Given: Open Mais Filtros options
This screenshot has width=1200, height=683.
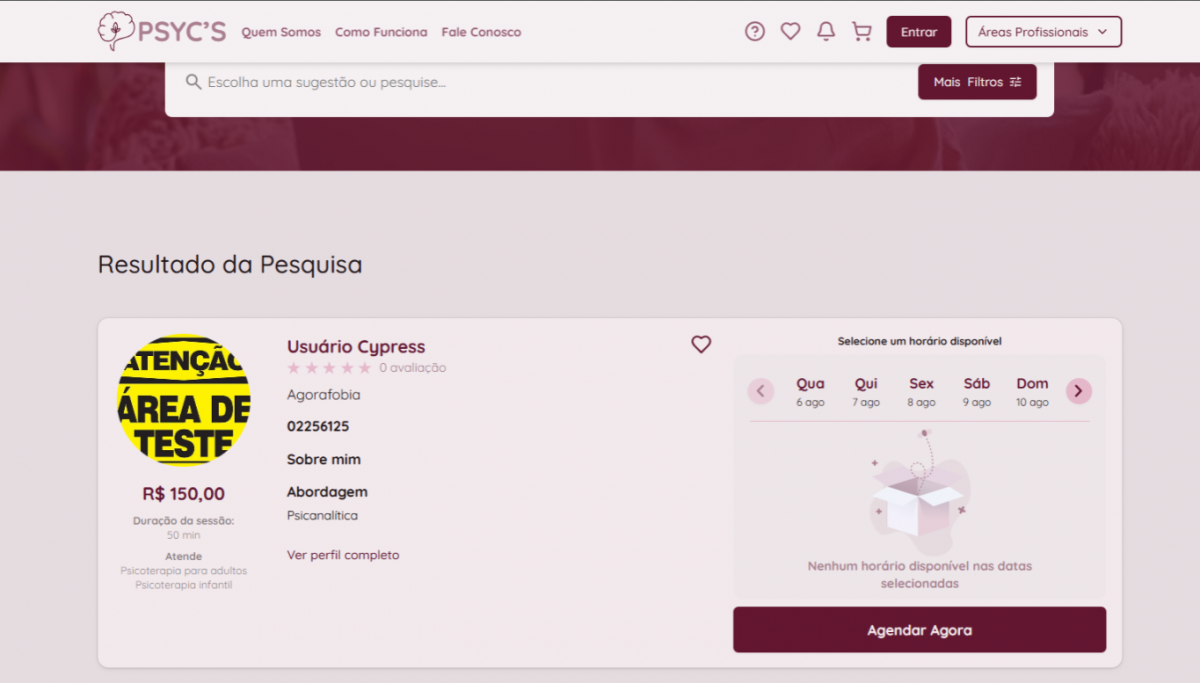Looking at the screenshot, I should (x=977, y=82).
